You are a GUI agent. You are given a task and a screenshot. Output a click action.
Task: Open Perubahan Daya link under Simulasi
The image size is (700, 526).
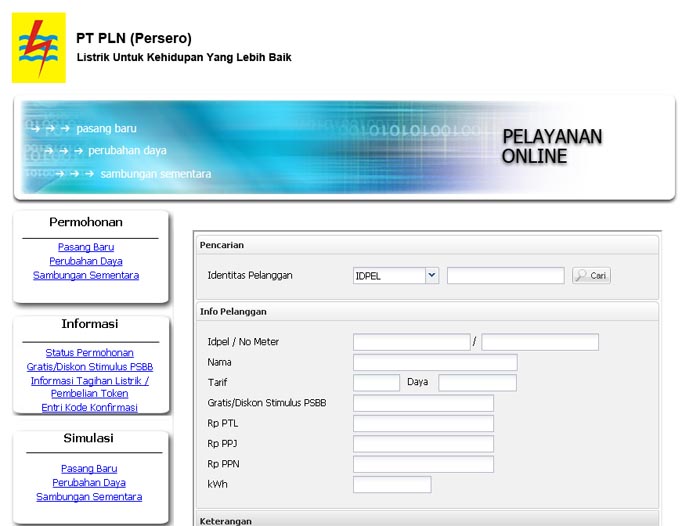coord(89,483)
